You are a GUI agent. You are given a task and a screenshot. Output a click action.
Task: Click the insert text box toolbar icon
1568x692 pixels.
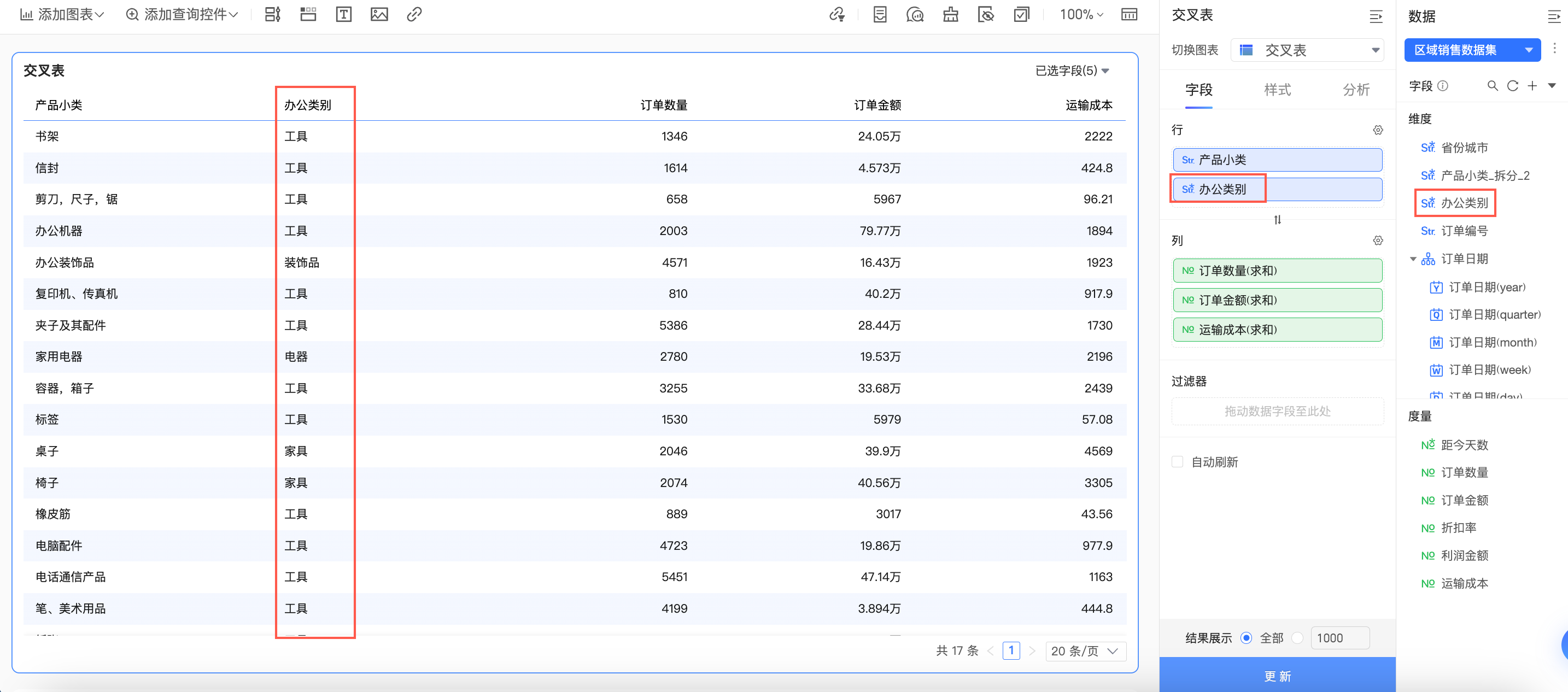(x=343, y=15)
